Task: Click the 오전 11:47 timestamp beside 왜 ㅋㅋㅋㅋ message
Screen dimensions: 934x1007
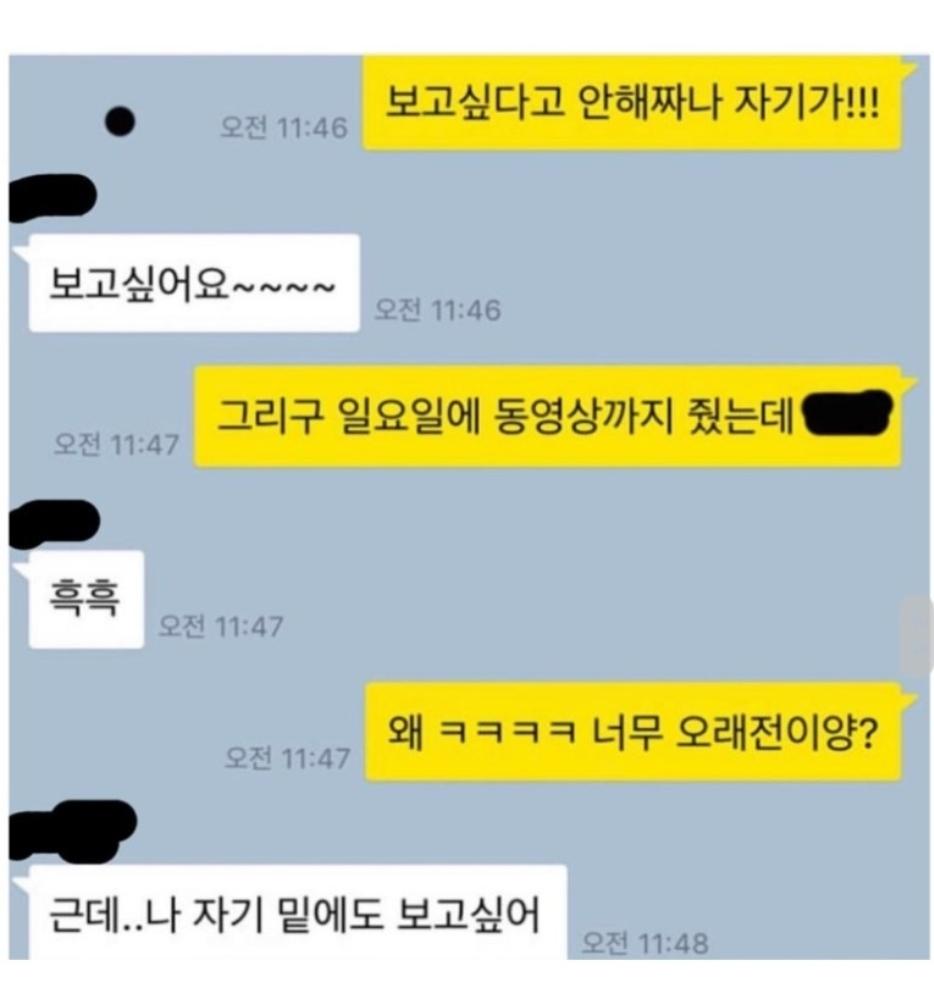Action: (287, 758)
